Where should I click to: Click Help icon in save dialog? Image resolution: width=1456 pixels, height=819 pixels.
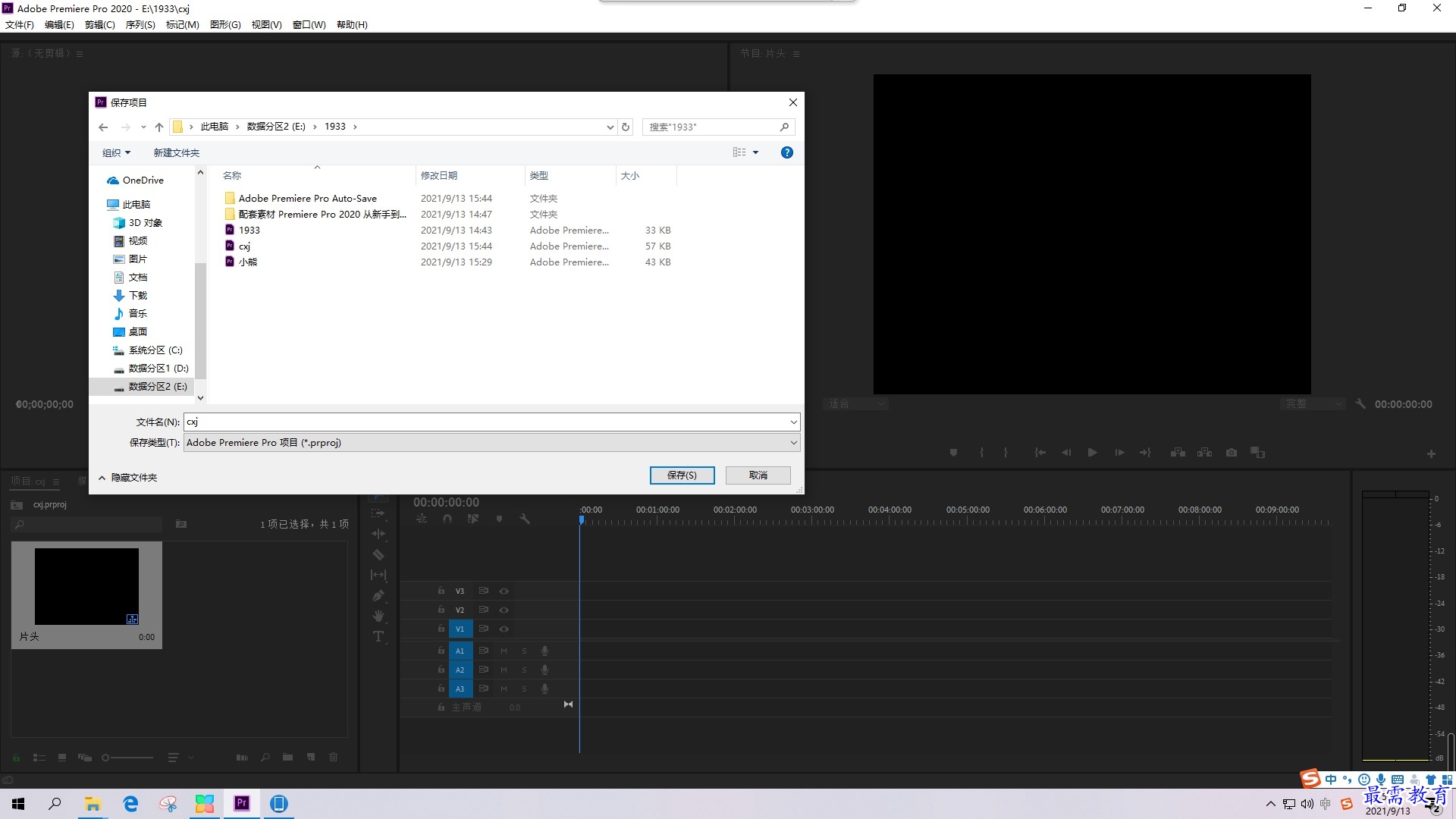(x=787, y=152)
